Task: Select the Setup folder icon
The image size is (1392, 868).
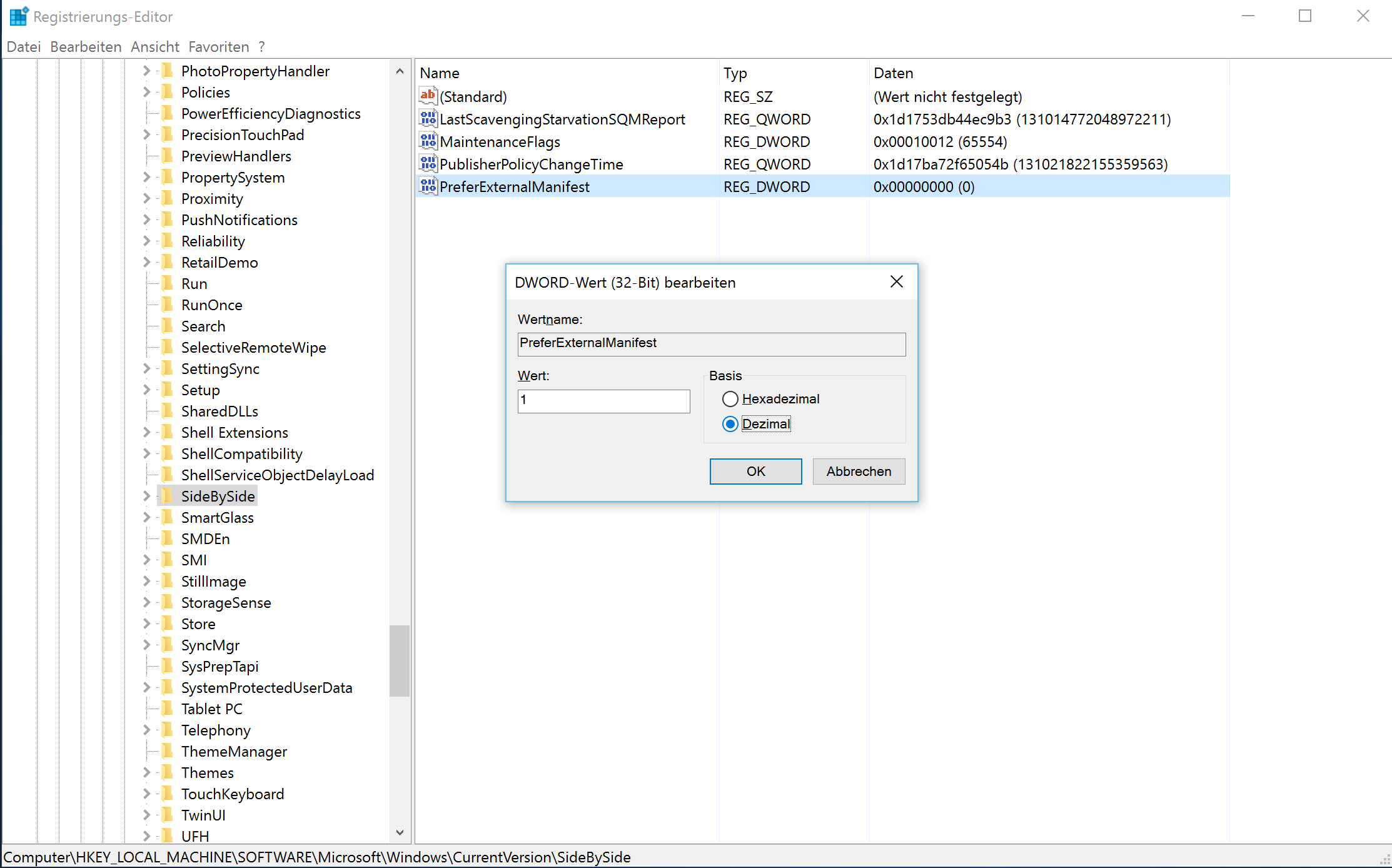Action: tap(167, 390)
